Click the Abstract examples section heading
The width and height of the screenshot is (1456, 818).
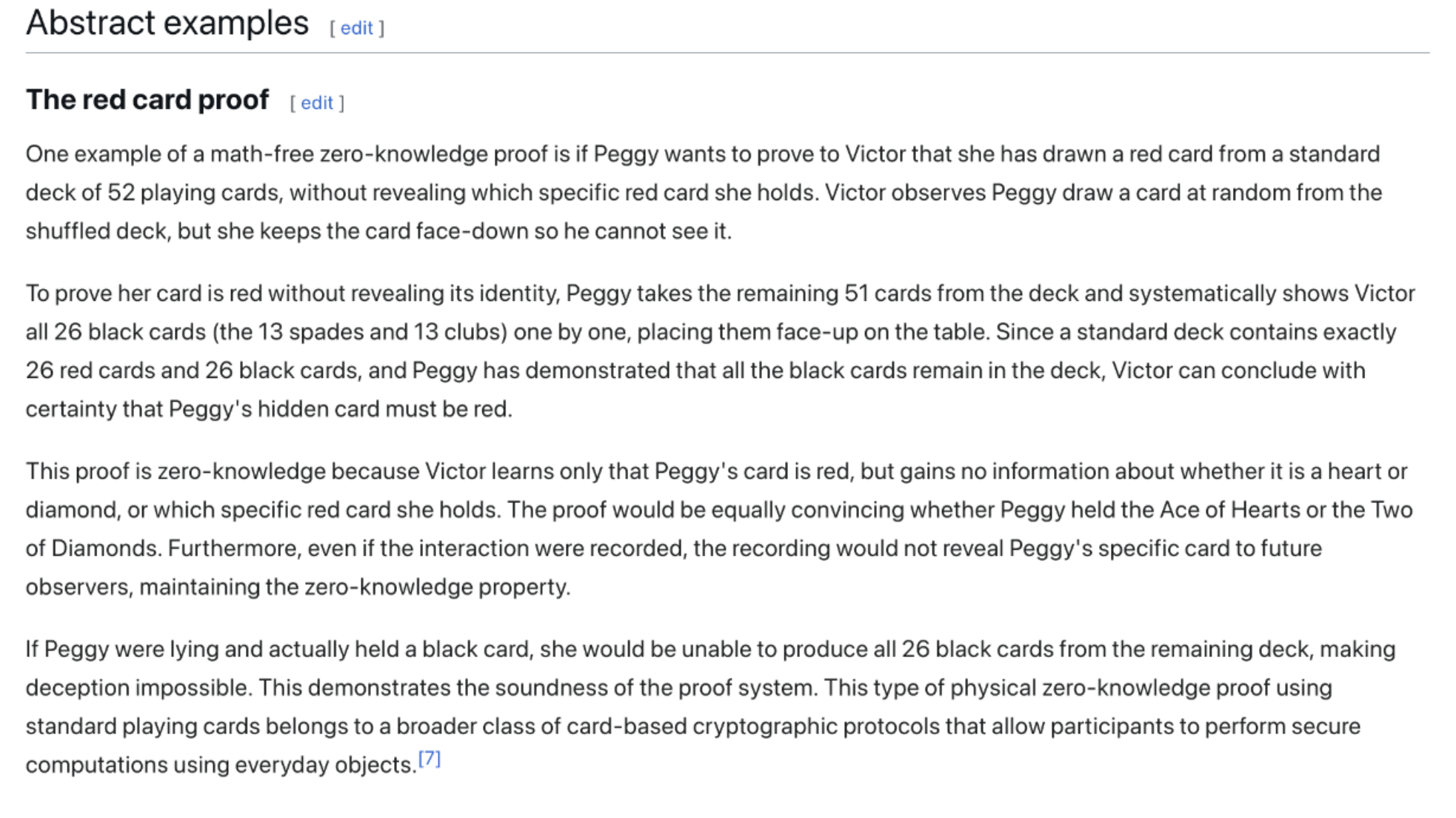coord(167,23)
